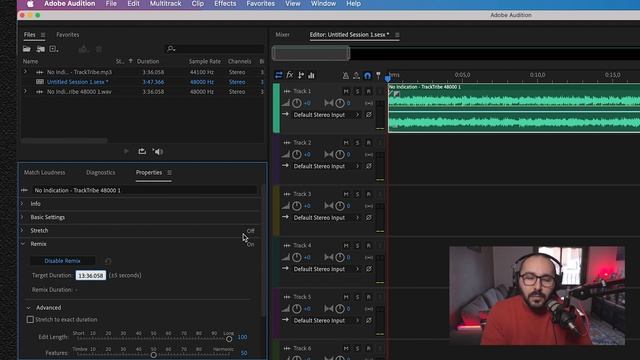Arm Track 4 for record with R
This screenshot has width=640, height=360.
pyautogui.click(x=369, y=246)
